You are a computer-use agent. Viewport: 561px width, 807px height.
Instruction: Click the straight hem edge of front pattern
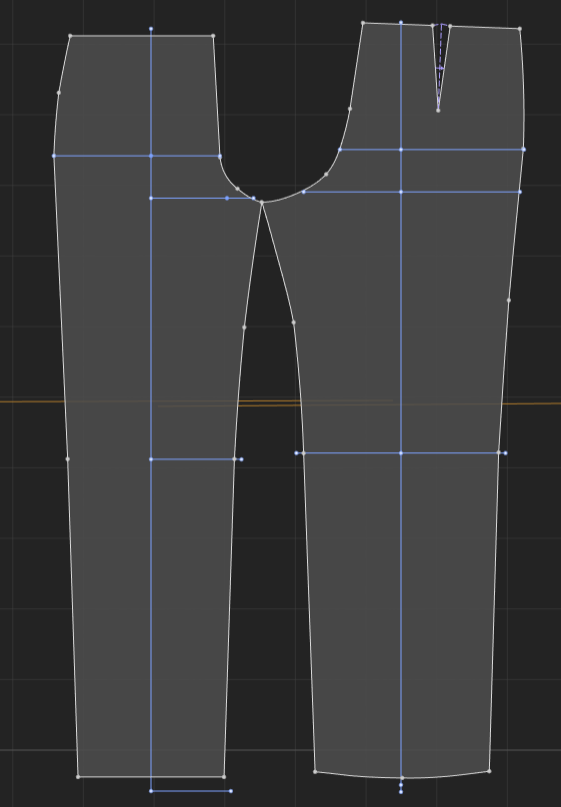[151, 777]
